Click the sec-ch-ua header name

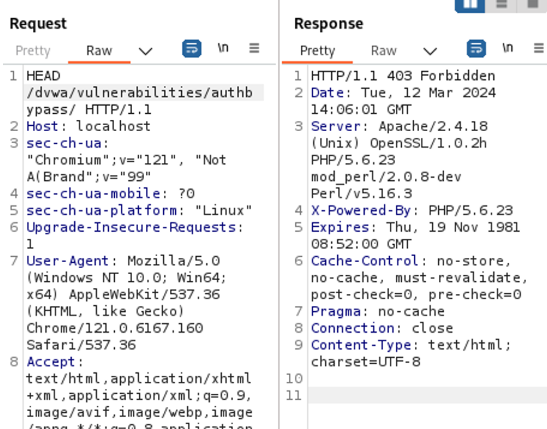pos(64,143)
